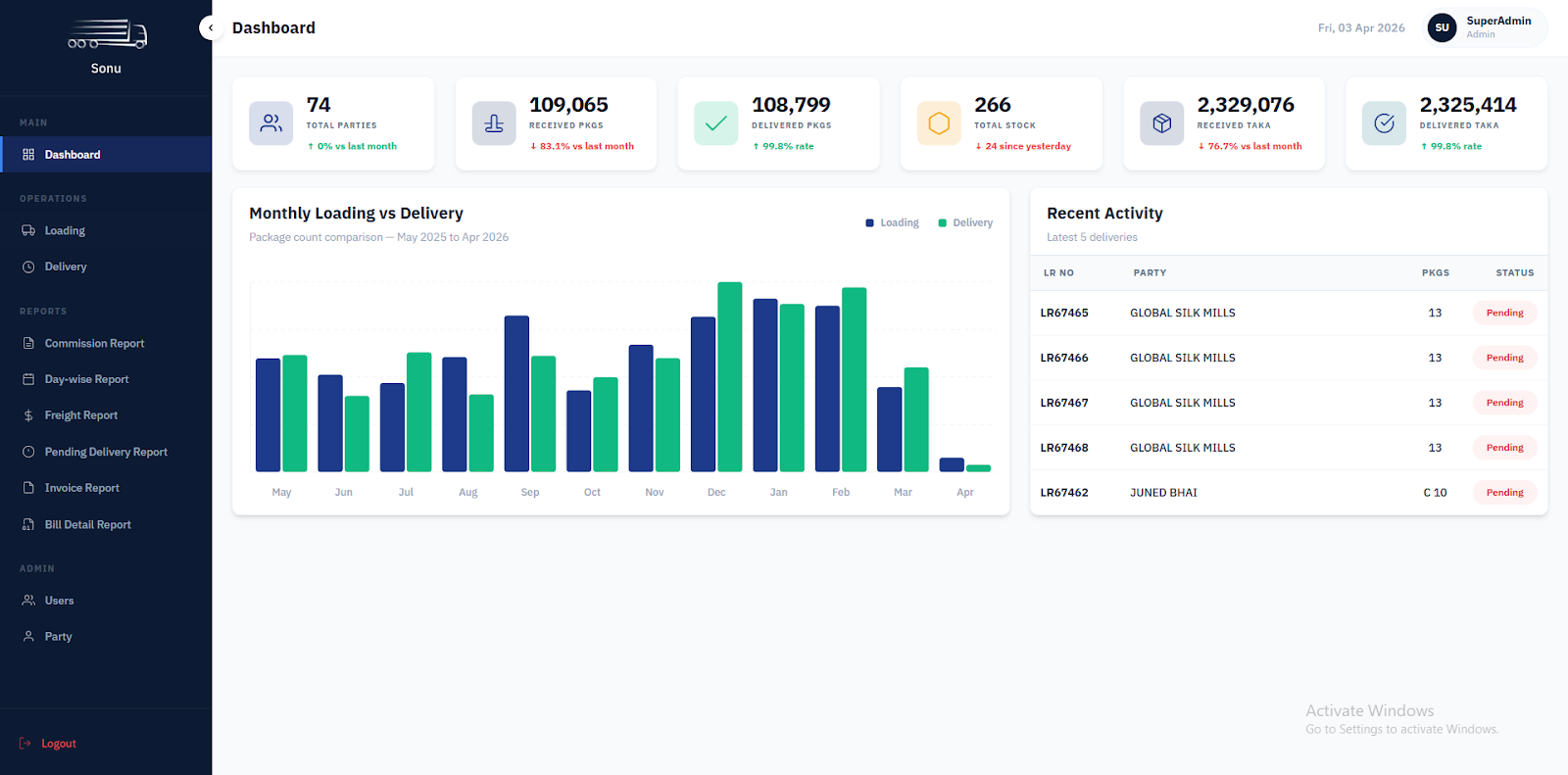Viewport: 1568px width, 775px height.
Task: Go to Commission Report in sidebar
Action: pyautogui.click(x=94, y=344)
